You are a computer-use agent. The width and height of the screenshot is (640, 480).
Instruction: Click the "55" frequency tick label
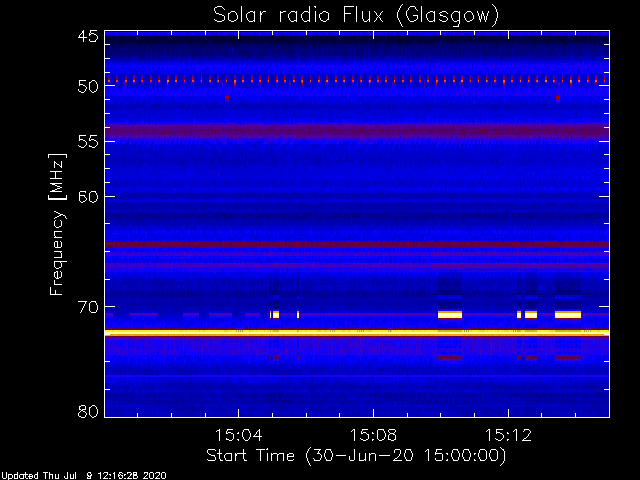[x=88, y=142]
